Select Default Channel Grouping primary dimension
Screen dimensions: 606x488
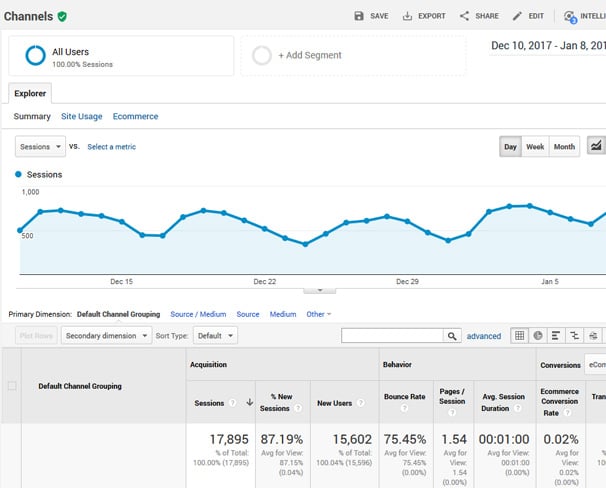[x=118, y=314]
